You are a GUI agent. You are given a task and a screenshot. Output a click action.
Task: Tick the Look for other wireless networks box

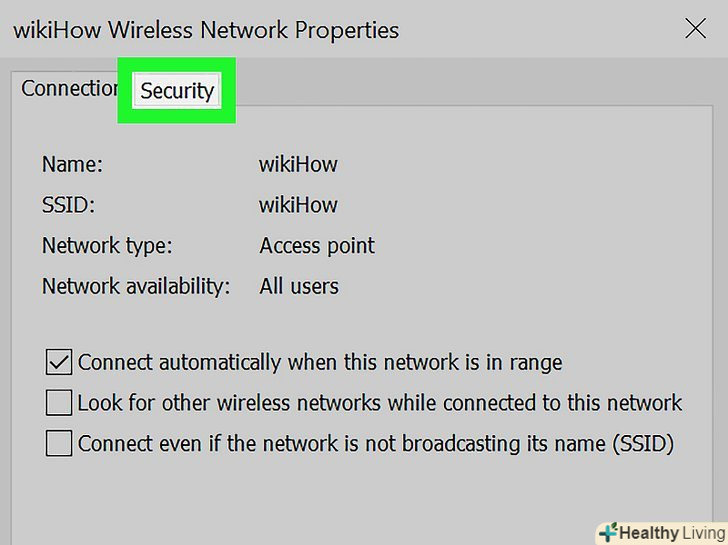click(x=59, y=403)
